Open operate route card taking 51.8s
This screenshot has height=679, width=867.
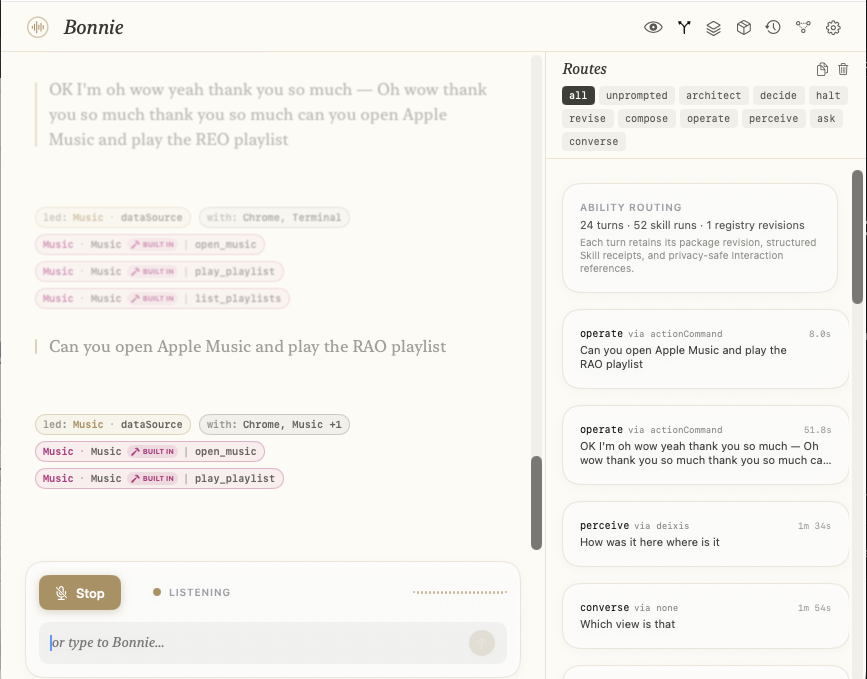705,445
